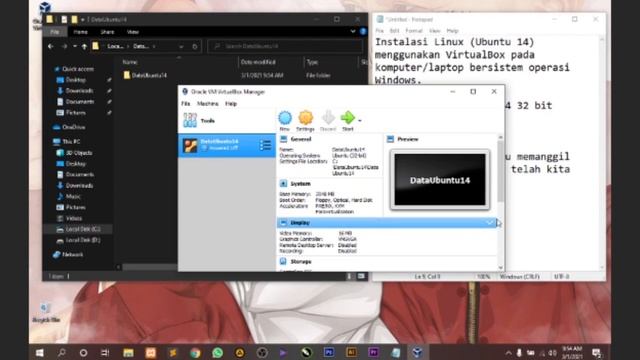
Task: Open Photoshop from the taskbar
Action: [x=329, y=353]
